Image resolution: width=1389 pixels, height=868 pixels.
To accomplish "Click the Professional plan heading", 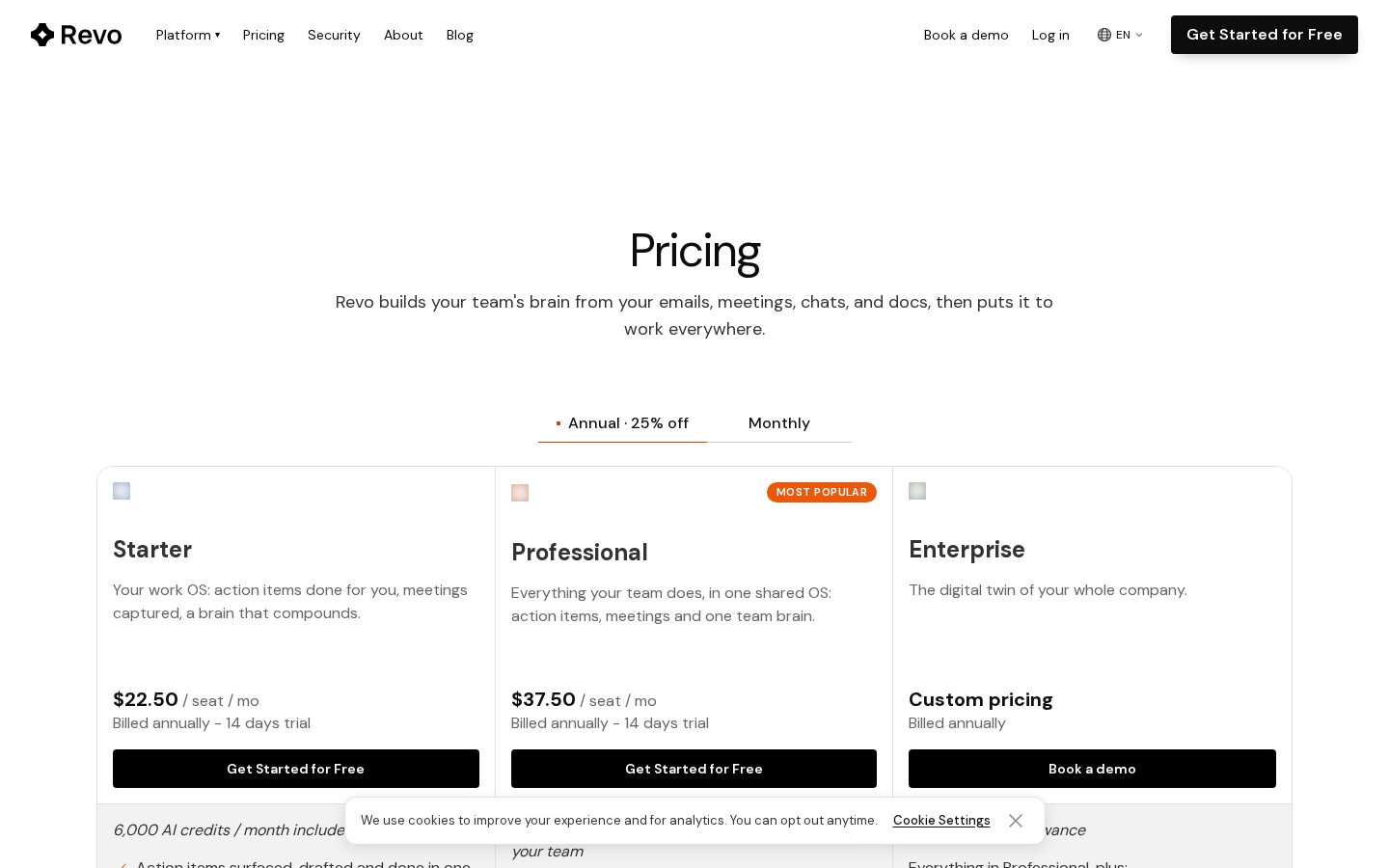I will point(580,553).
